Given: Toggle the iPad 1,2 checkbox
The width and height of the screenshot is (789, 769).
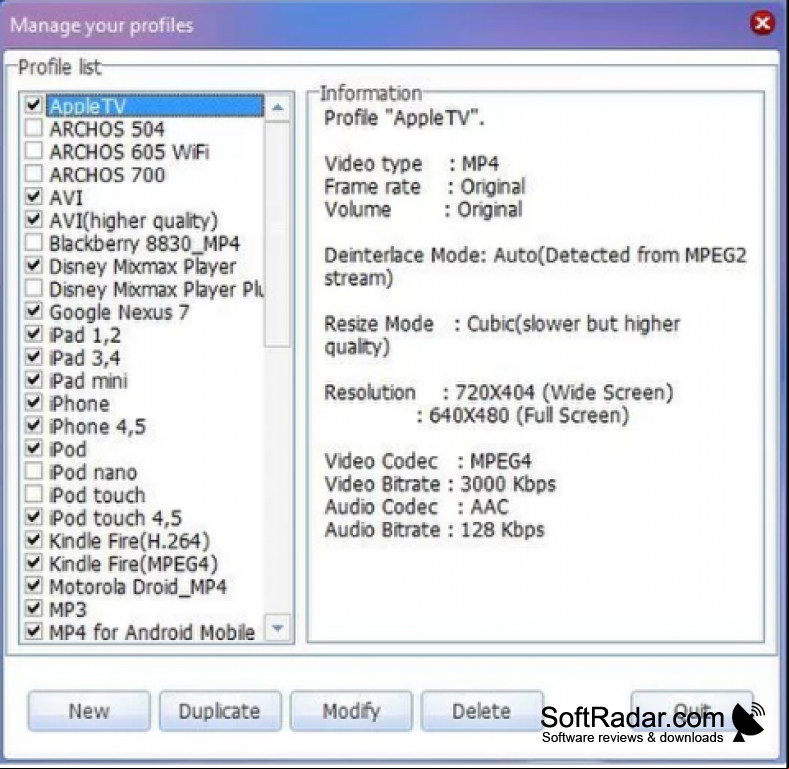Looking at the screenshot, I should click(33, 334).
